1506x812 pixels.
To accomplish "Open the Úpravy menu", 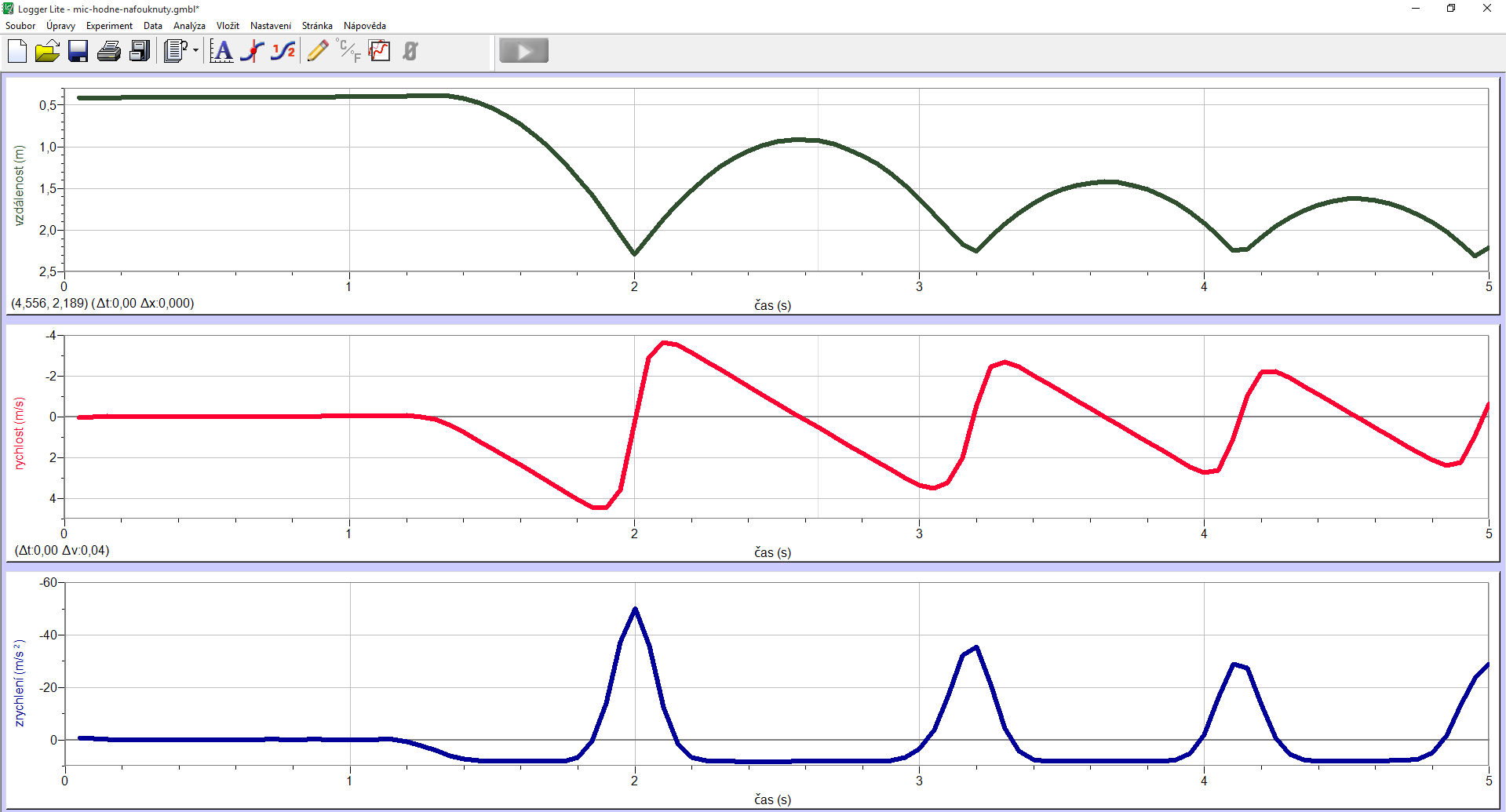I will coord(61,26).
